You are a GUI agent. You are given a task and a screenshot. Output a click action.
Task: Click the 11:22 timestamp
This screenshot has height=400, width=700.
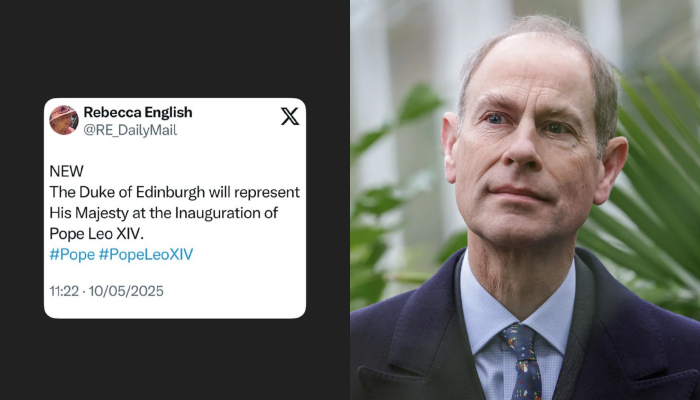[x=64, y=291]
